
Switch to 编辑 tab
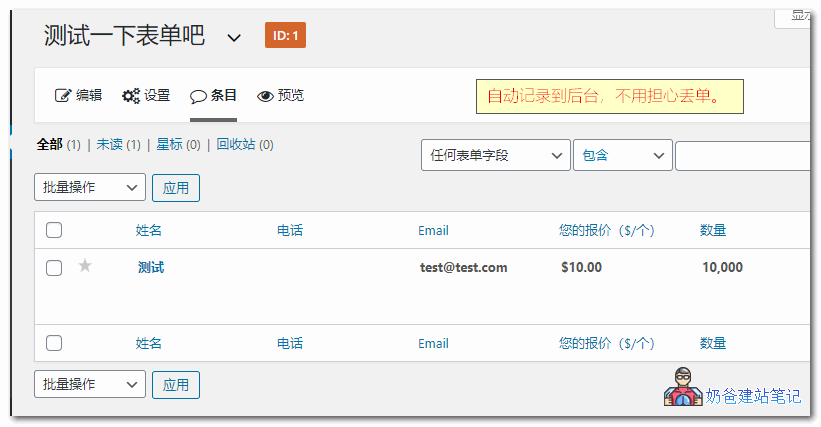[x=79, y=95]
